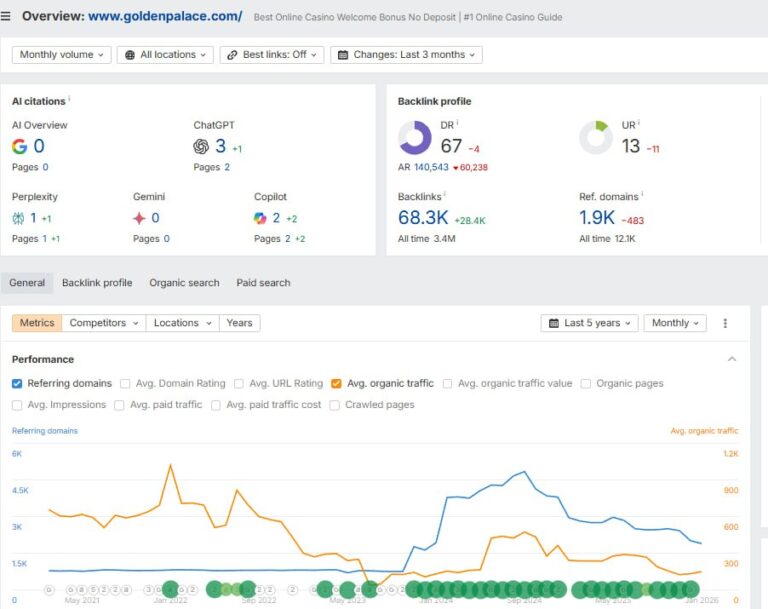Click the DR donut chart icon

(x=414, y=138)
